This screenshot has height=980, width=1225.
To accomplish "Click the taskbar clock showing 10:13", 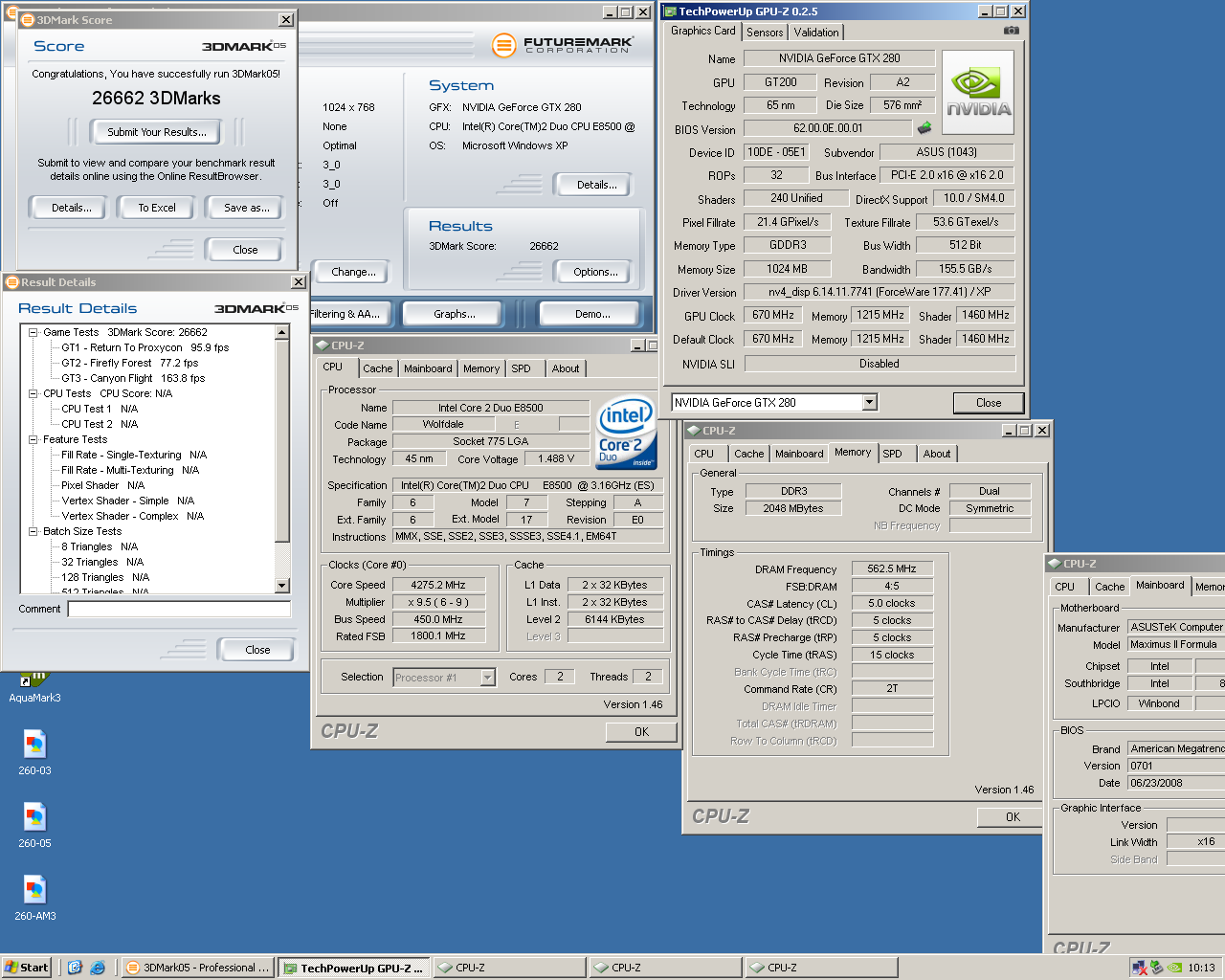I will tap(1201, 968).
